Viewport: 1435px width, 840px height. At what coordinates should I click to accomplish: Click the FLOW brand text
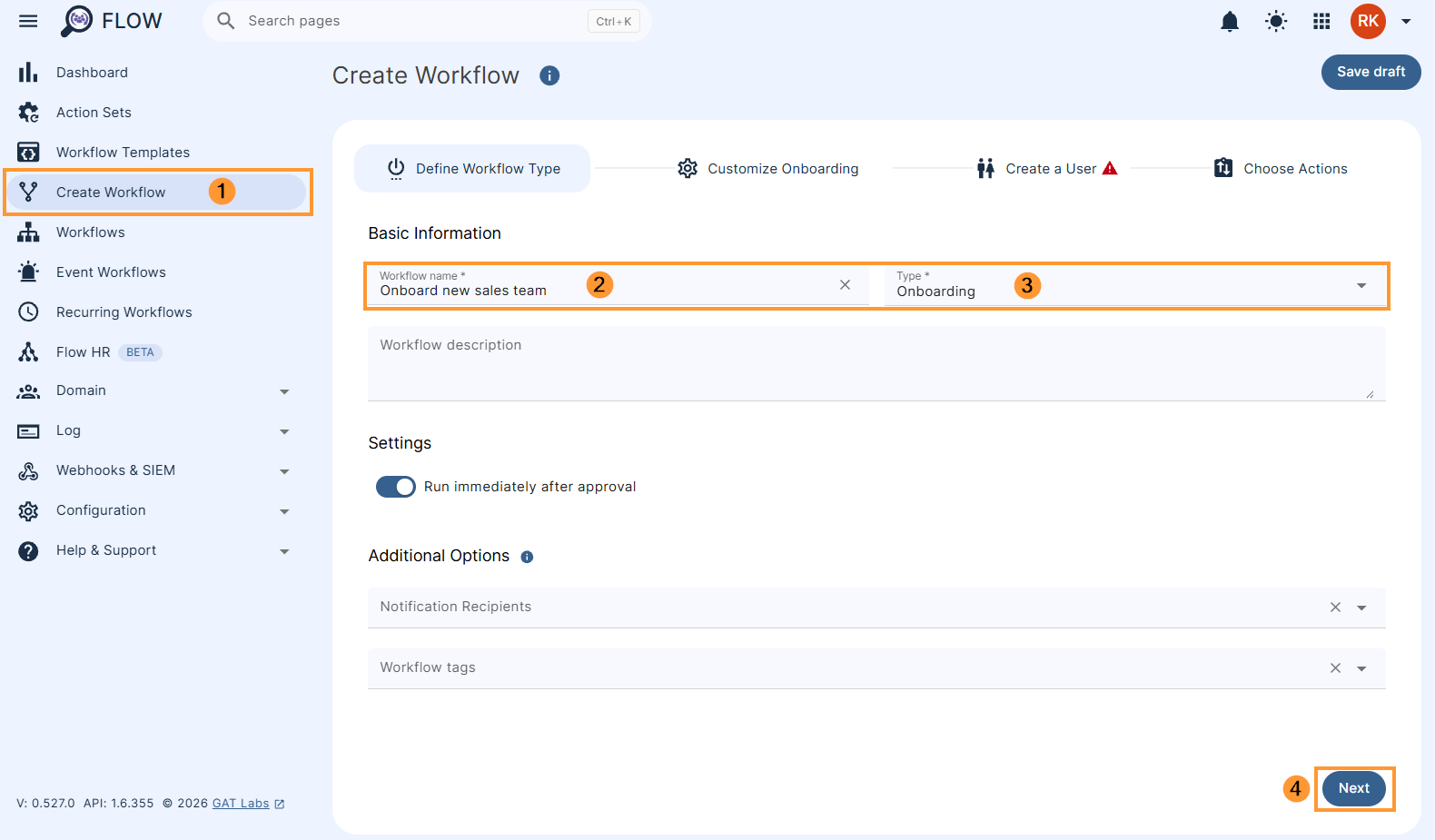click(132, 21)
